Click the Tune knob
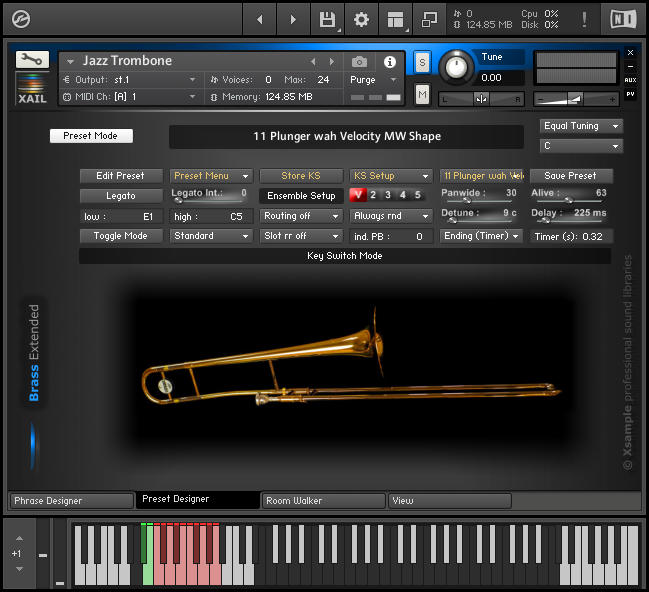 click(456, 67)
